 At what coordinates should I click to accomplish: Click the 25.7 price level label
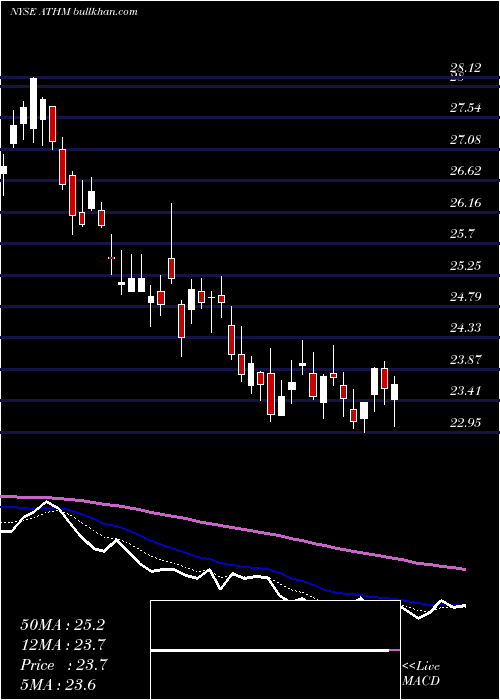[x=462, y=234]
